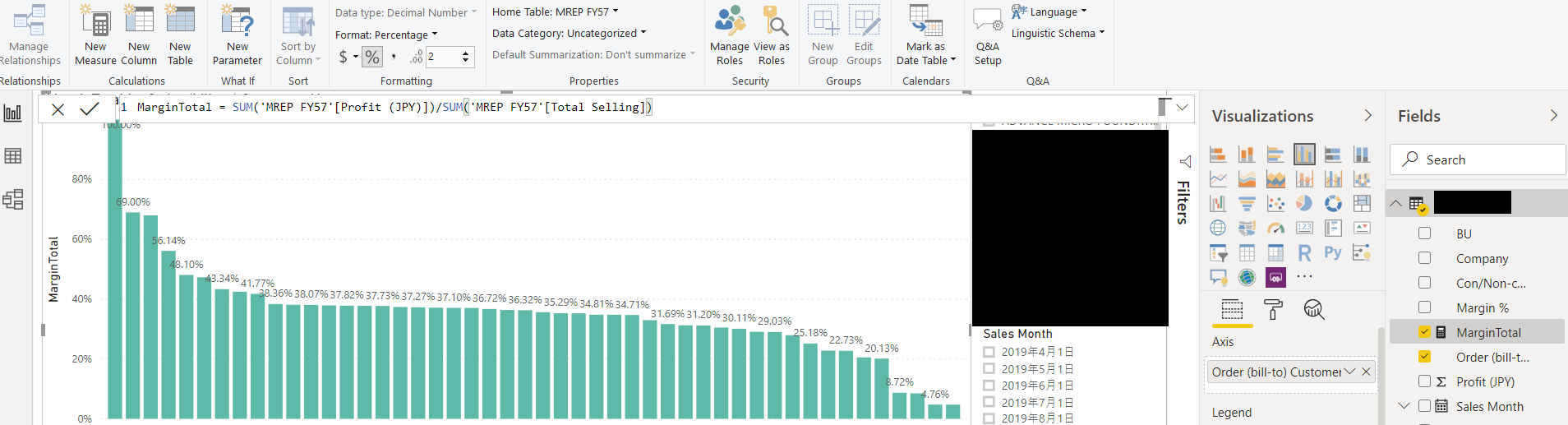Open the Language dropdown
This screenshot has width=1568, height=425.
coord(1049,12)
